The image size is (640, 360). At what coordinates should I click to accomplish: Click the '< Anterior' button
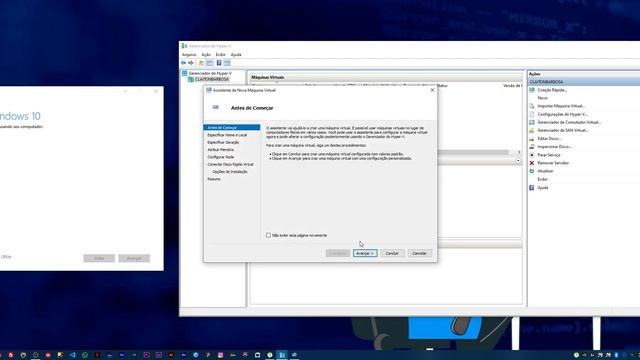[x=338, y=253]
